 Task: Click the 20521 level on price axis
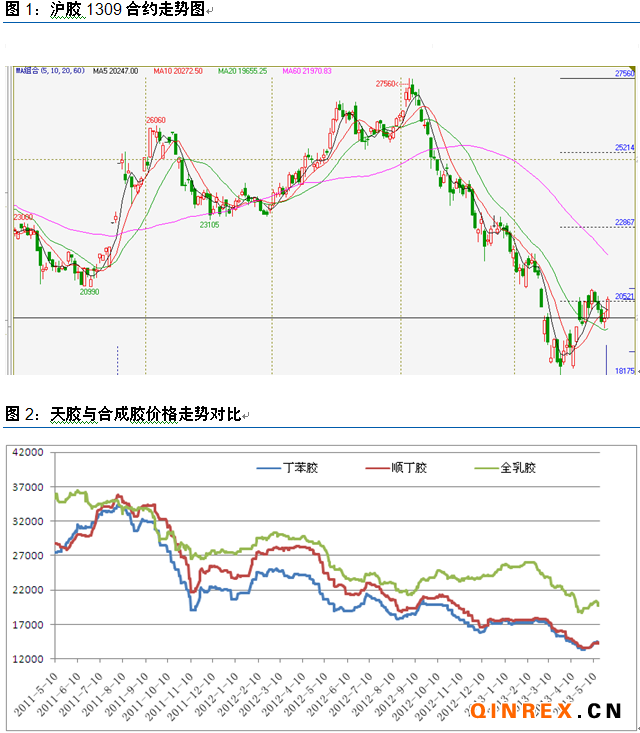(x=625, y=296)
